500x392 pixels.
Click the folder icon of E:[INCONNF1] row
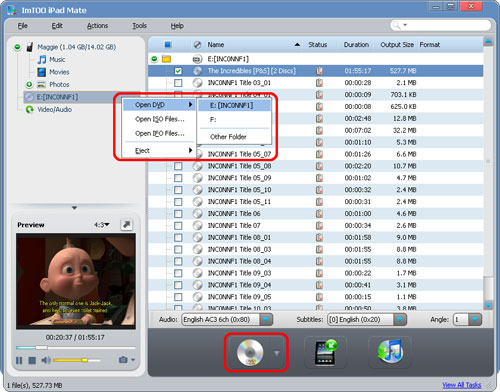pyautogui.click(x=166, y=59)
